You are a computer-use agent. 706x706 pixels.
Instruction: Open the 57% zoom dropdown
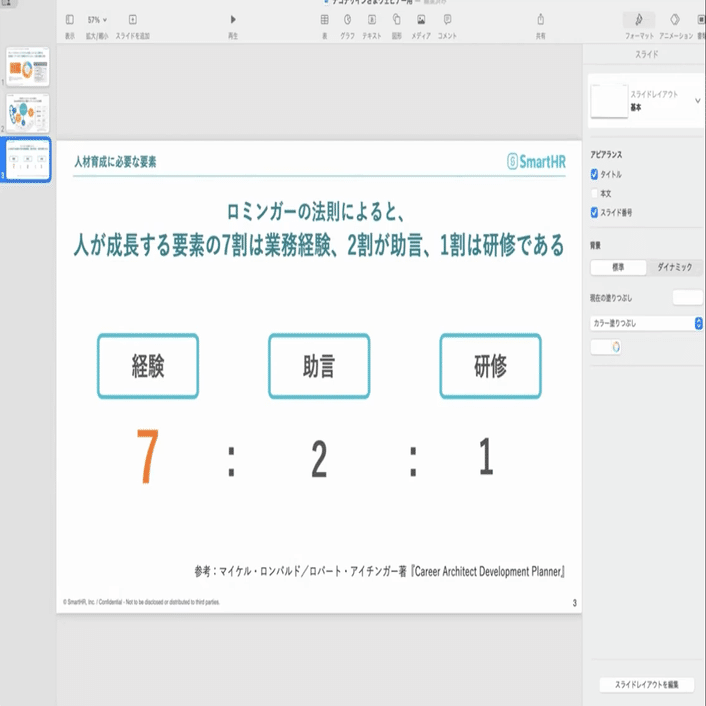tap(97, 20)
